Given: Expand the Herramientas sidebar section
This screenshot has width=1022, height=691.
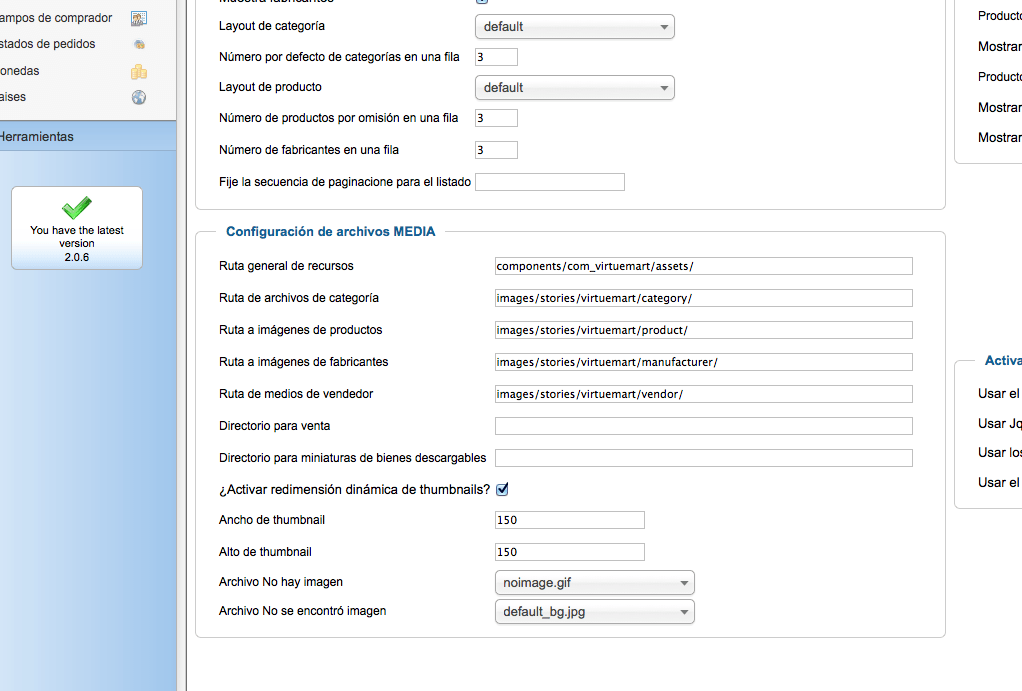Looking at the screenshot, I should (88, 136).
